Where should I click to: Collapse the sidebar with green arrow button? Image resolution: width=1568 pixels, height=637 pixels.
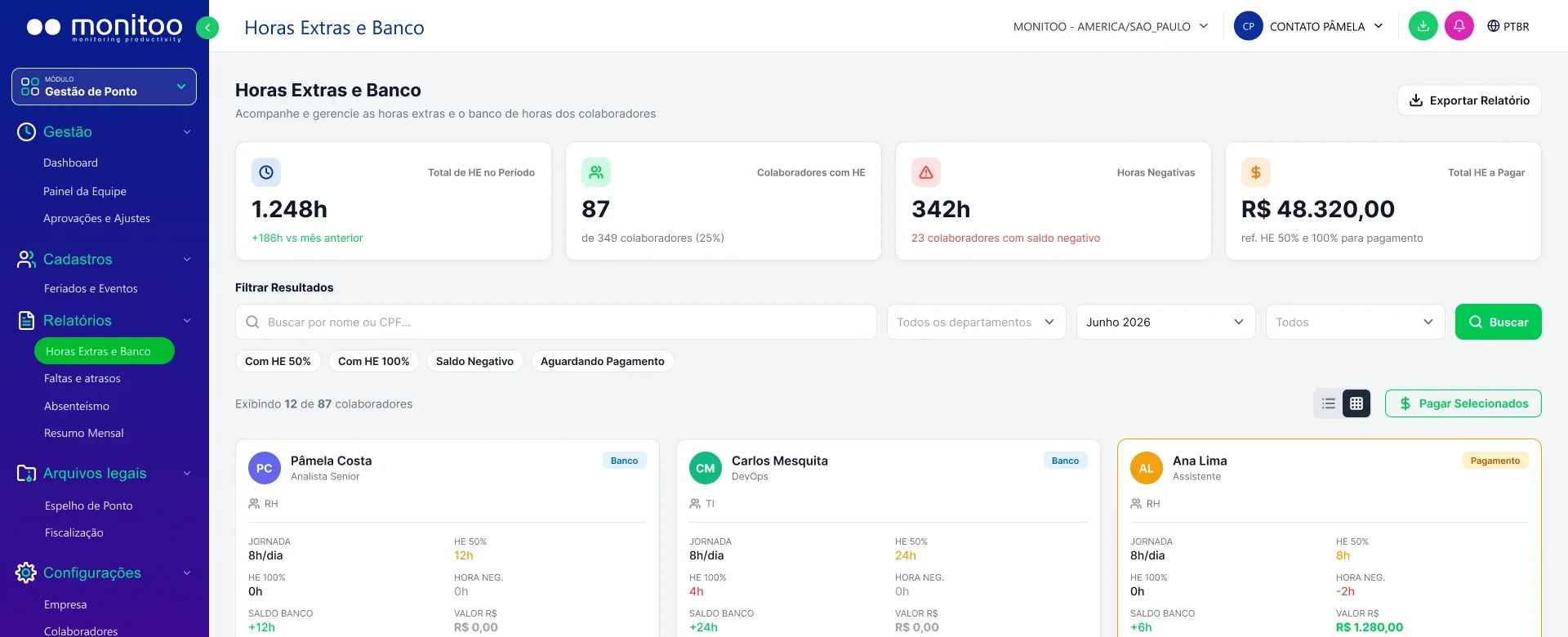click(207, 29)
